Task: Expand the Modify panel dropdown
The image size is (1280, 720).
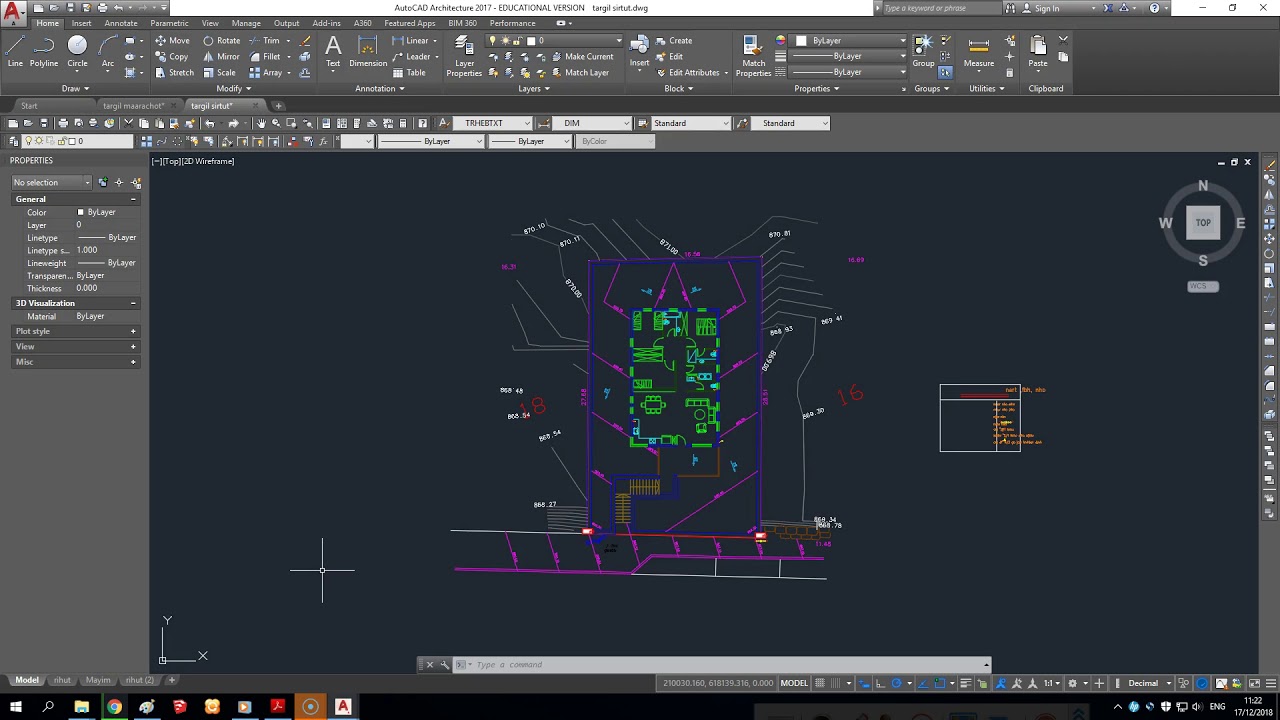Action: coord(234,89)
